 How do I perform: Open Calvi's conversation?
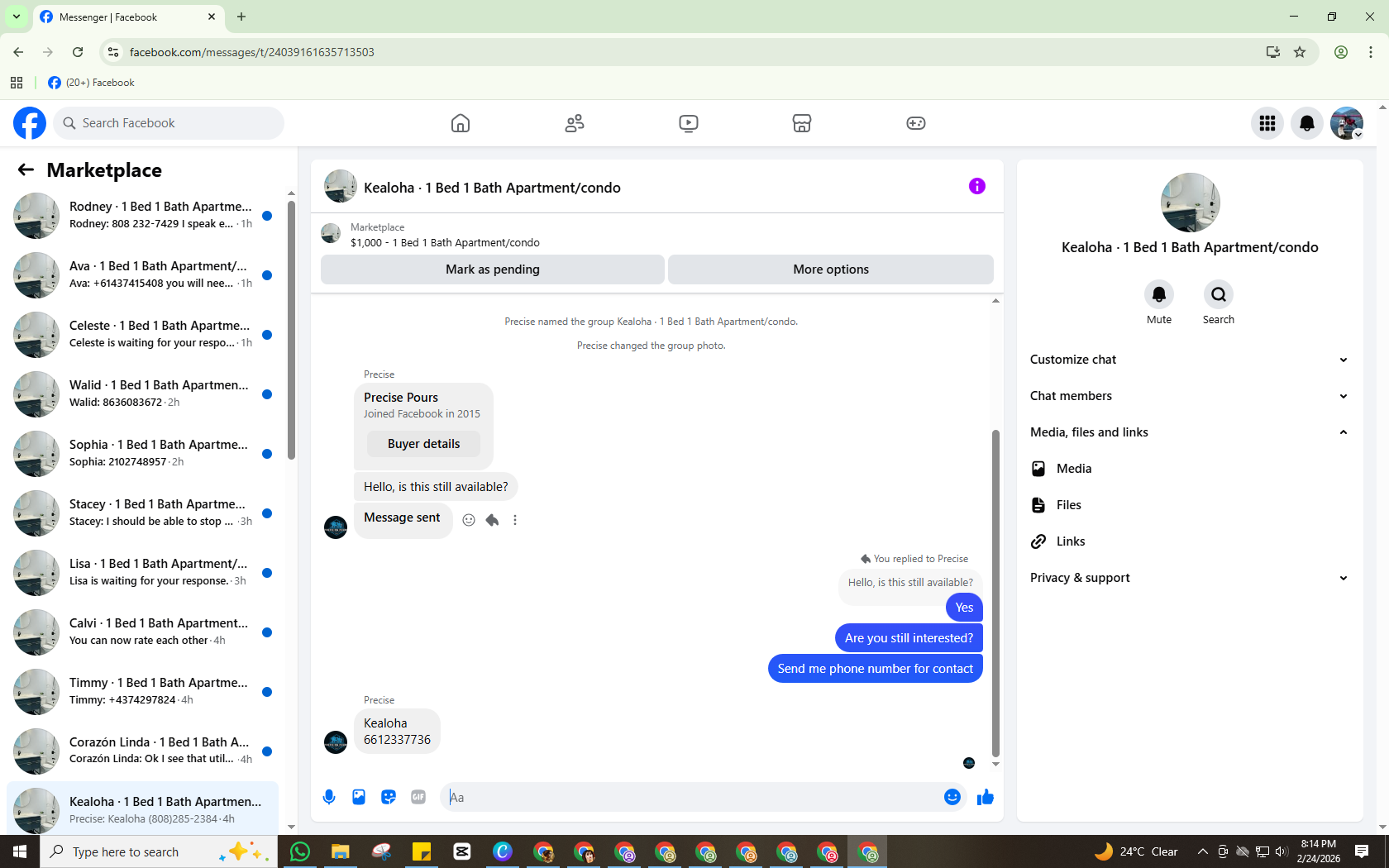[142, 632]
